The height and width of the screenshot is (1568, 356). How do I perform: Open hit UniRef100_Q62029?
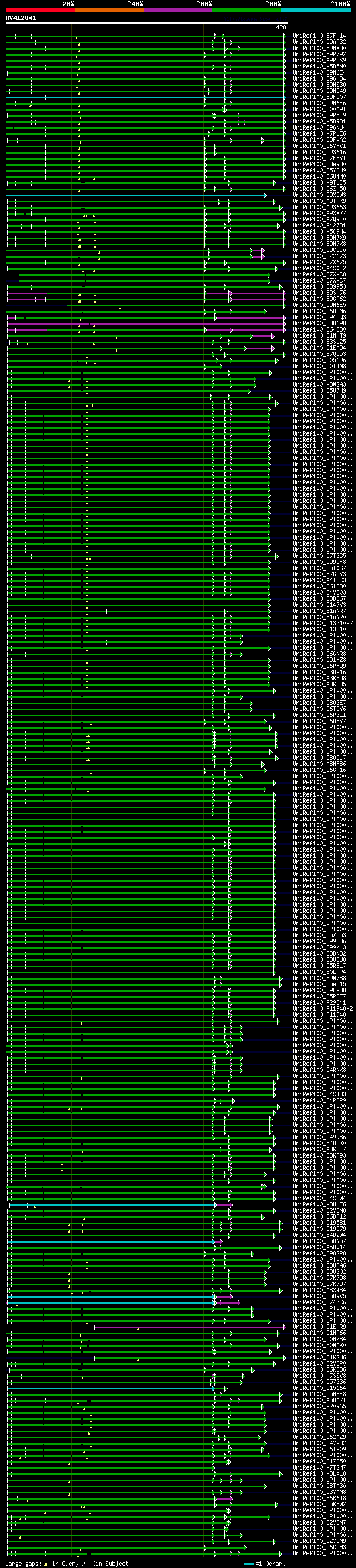pyautogui.click(x=319, y=1437)
